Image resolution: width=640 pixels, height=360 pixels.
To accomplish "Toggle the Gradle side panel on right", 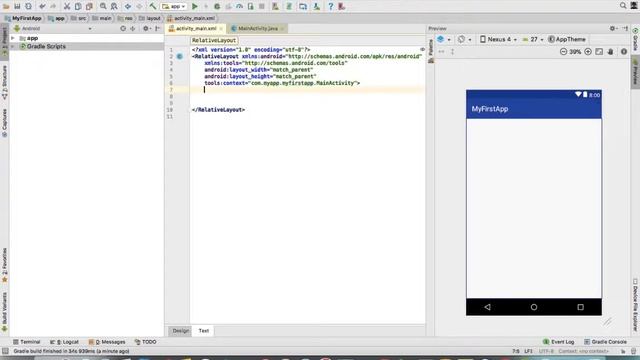I will pos(635,40).
